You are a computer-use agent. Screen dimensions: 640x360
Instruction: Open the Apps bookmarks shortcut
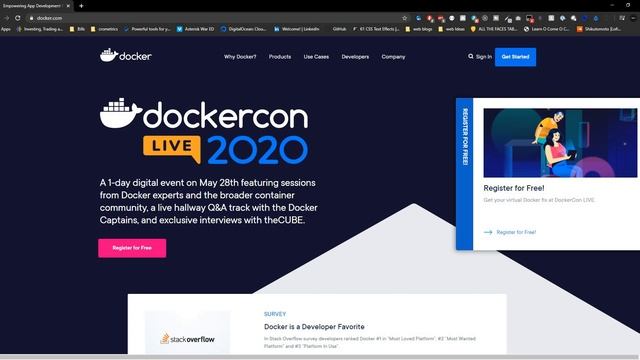point(6,29)
